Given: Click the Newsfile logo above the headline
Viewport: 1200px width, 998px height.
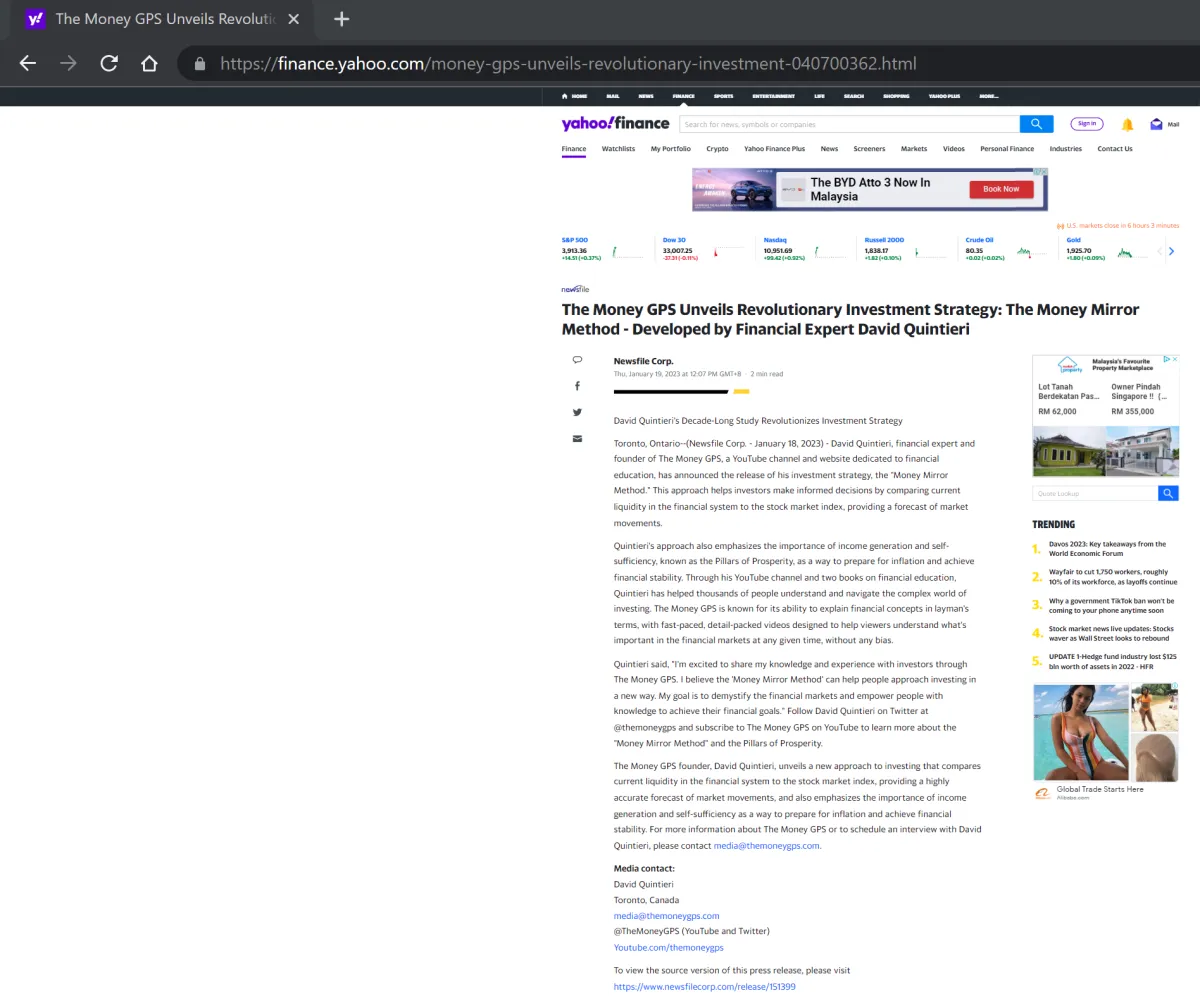Looking at the screenshot, I should (575, 289).
